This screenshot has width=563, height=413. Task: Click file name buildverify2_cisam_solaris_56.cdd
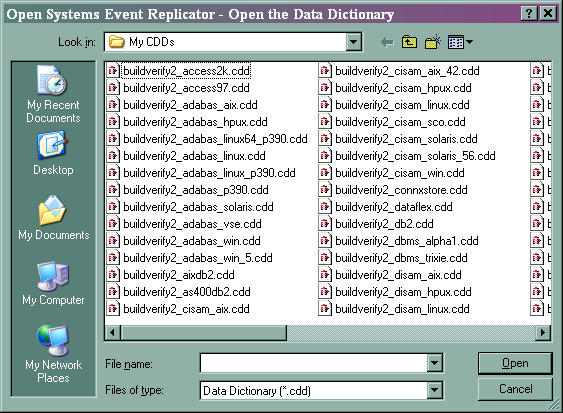tap(415, 156)
